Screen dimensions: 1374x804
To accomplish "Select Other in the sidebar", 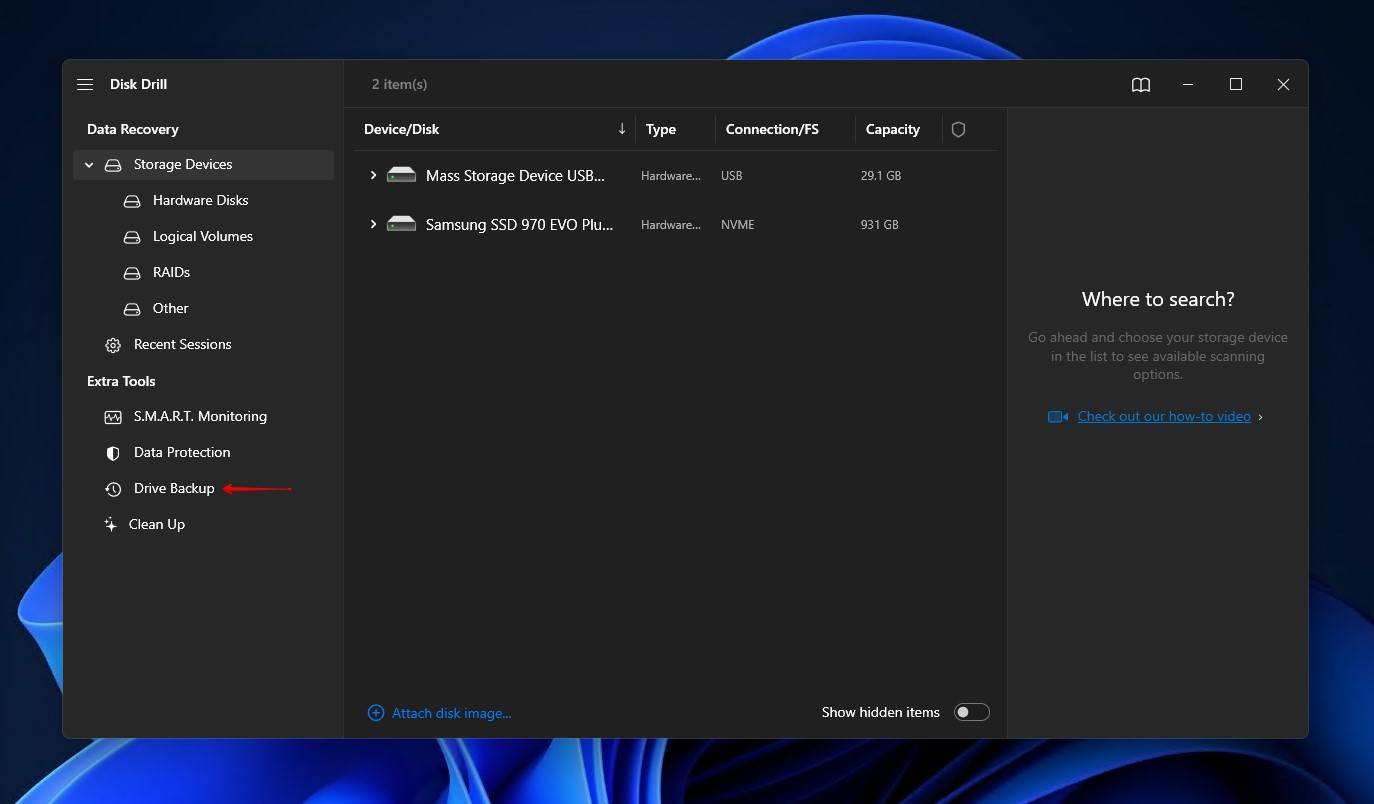I will (170, 308).
